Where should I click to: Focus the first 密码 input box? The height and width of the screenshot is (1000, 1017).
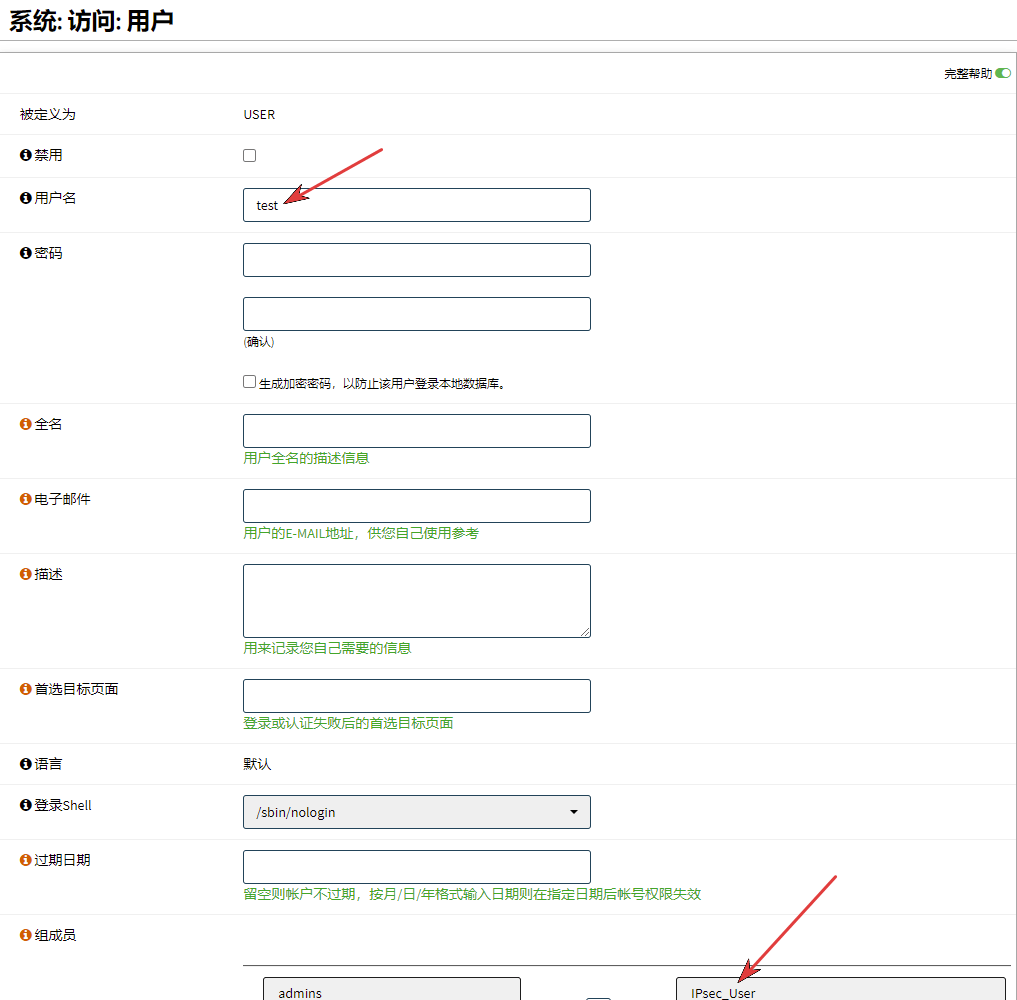(x=416, y=260)
